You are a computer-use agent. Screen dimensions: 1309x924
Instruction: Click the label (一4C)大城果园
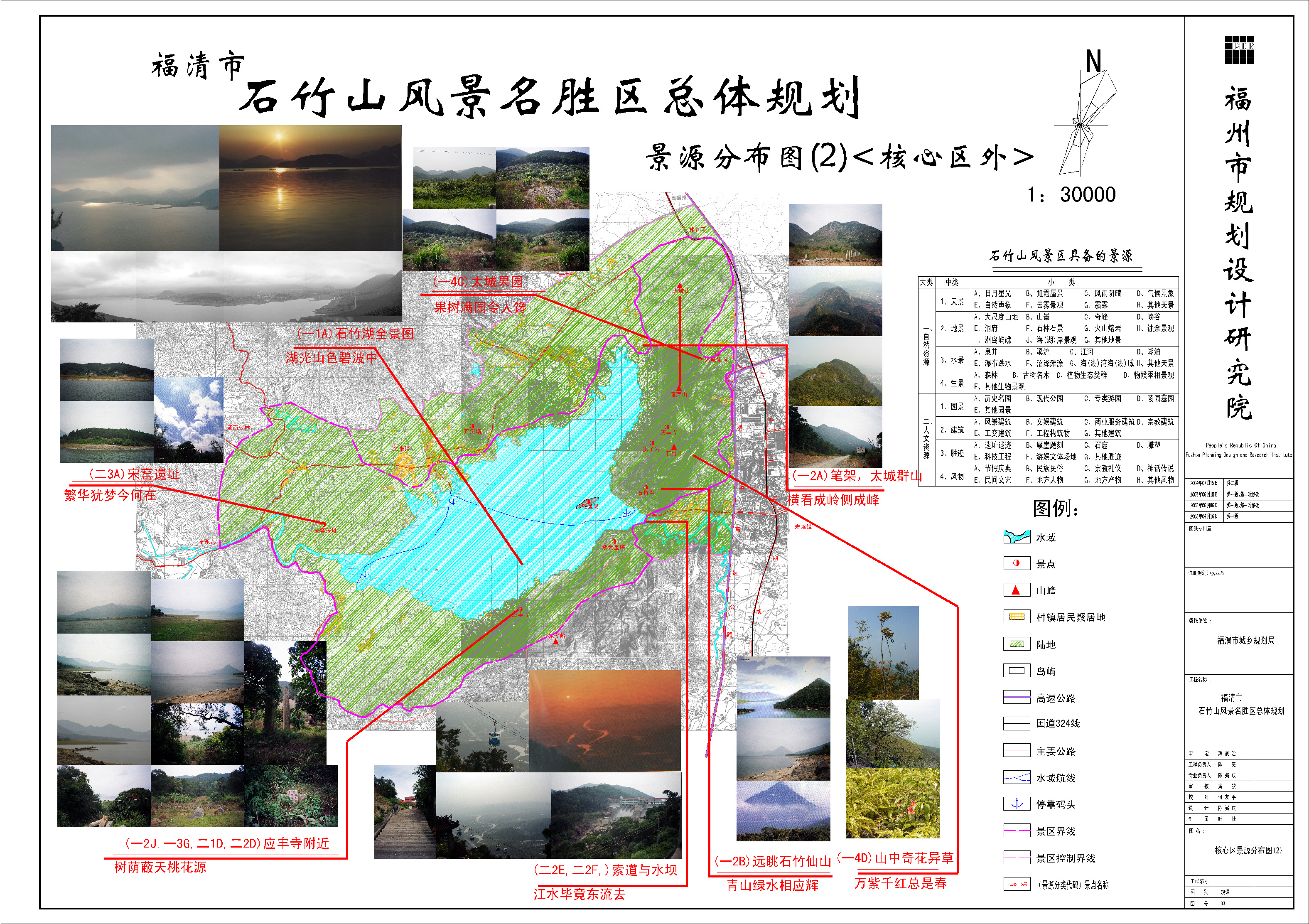pyautogui.click(x=478, y=282)
